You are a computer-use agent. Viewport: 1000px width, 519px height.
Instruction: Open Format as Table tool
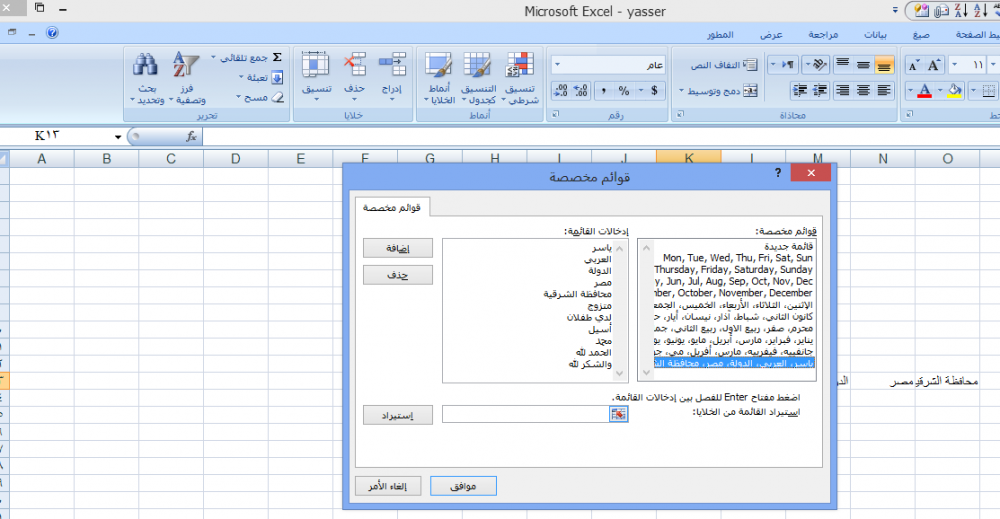click(x=478, y=78)
